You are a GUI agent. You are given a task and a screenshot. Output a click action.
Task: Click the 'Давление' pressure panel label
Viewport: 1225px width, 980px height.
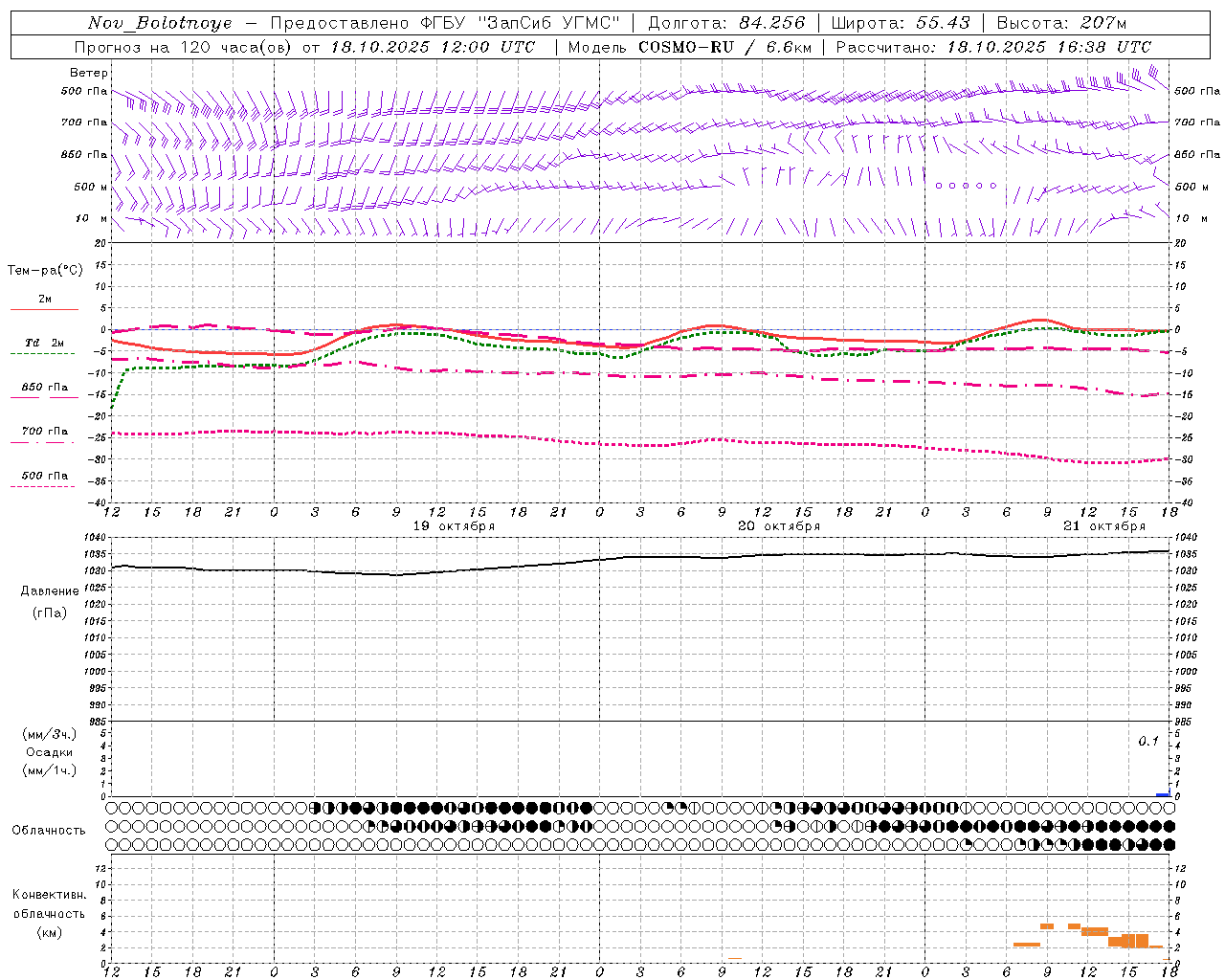50,591
